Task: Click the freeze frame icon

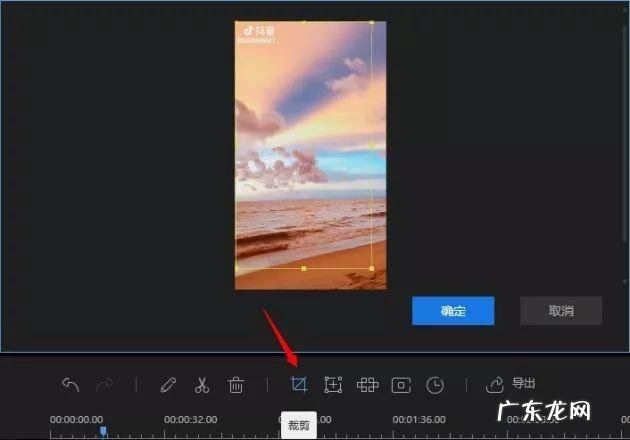Action: [401, 384]
